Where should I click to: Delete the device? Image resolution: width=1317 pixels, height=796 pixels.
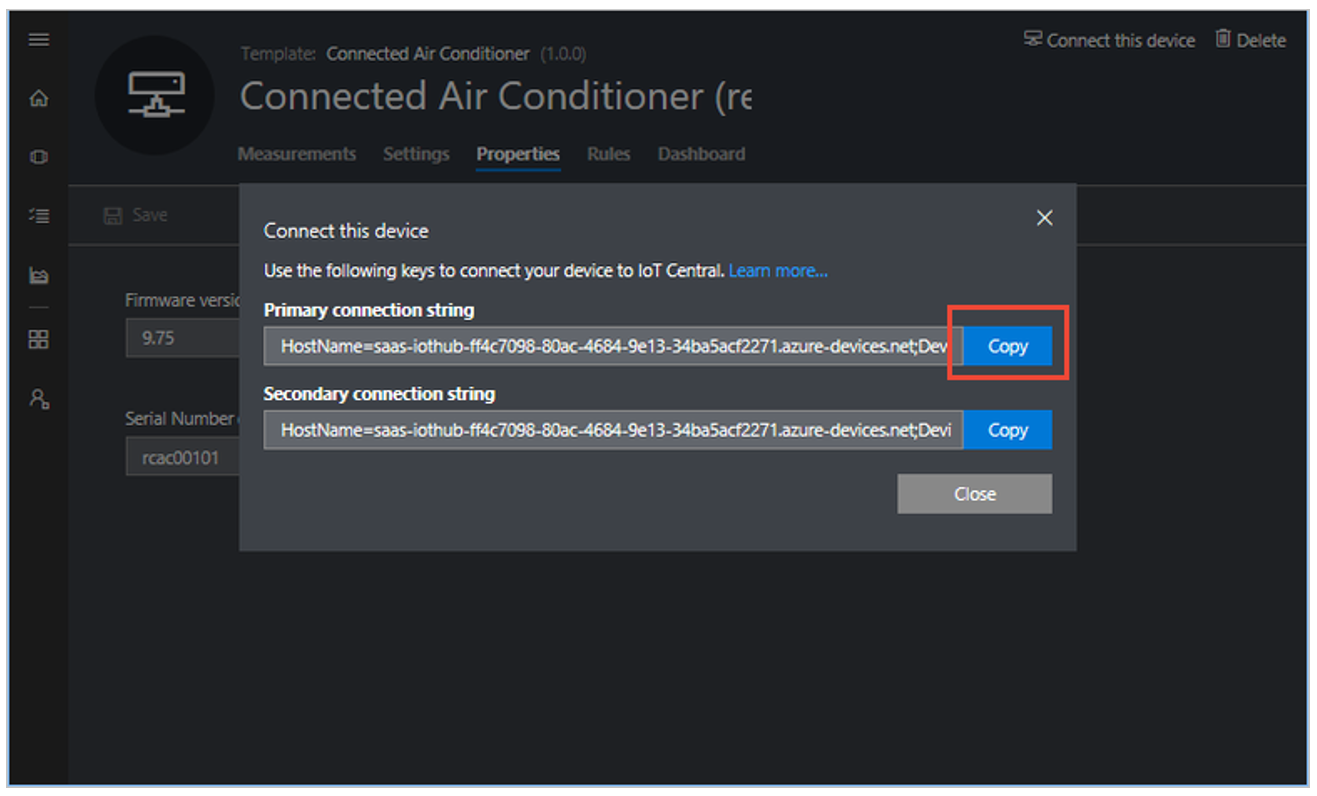tap(1250, 40)
